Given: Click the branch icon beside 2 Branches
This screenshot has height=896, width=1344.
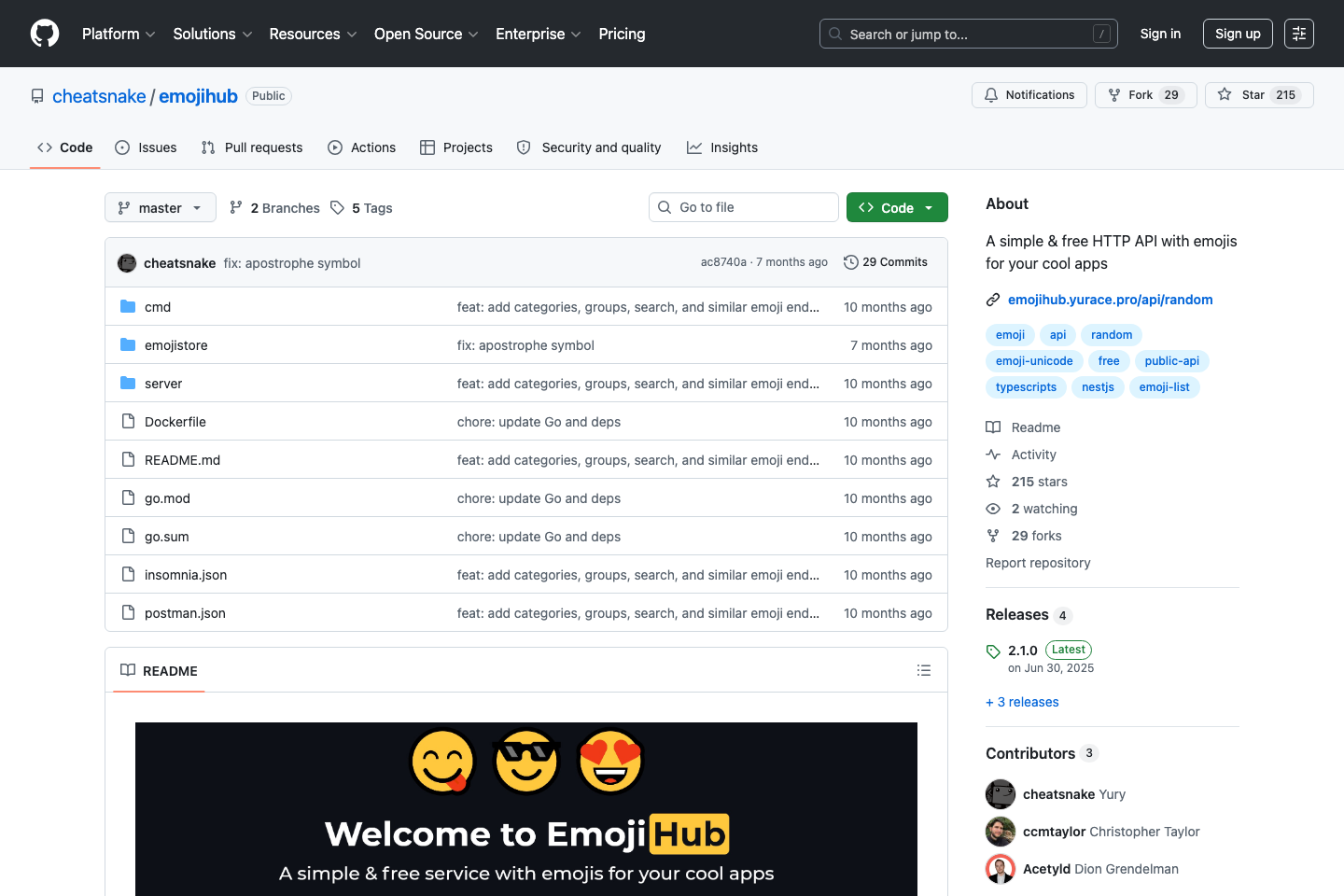Looking at the screenshot, I should 237,207.
